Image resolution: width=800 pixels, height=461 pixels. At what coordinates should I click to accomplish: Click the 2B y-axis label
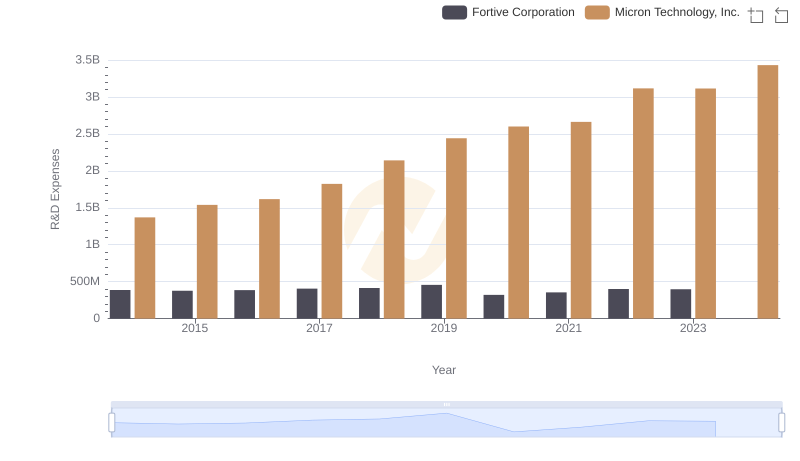click(92, 170)
